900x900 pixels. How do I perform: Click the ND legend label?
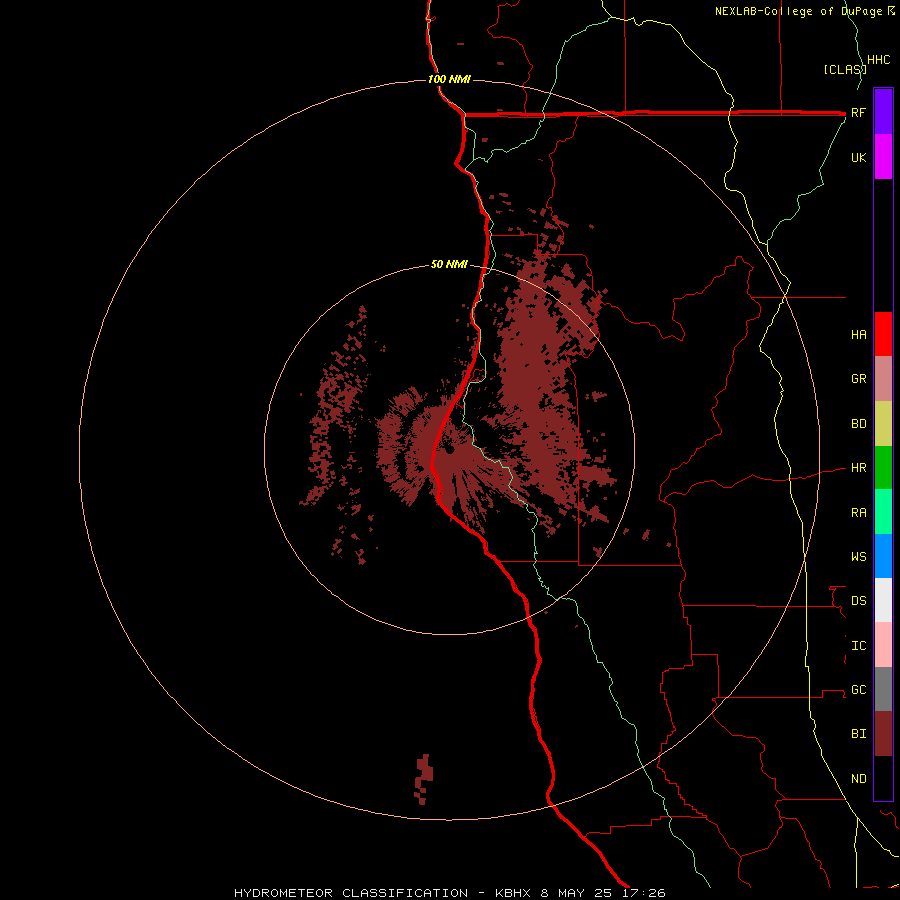(x=859, y=779)
